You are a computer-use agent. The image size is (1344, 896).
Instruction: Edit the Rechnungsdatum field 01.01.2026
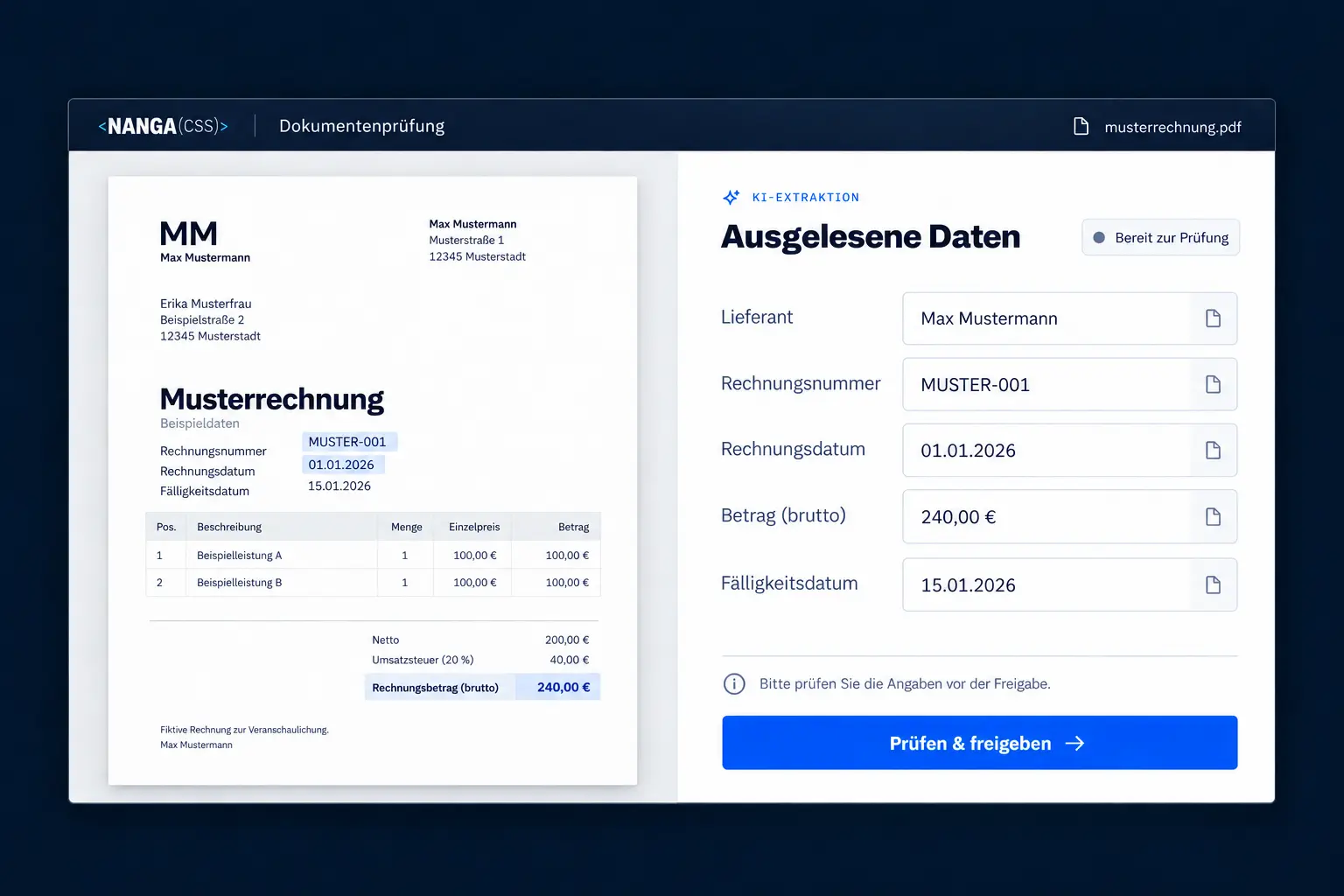(1069, 451)
